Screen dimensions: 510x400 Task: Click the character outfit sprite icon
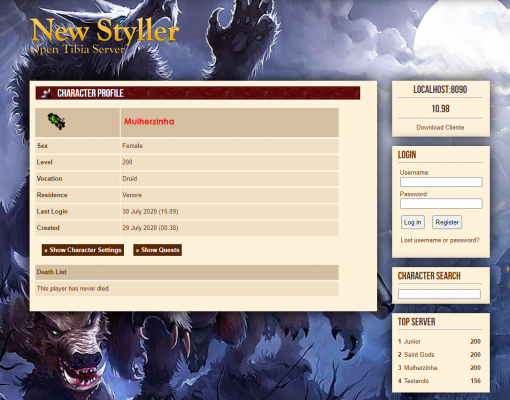(56, 121)
